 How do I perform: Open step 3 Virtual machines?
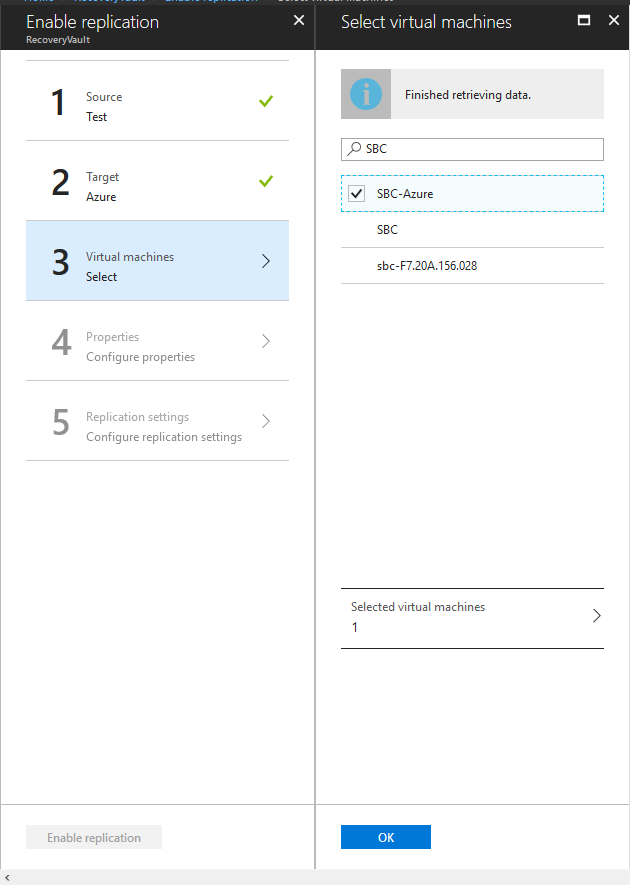[157, 260]
